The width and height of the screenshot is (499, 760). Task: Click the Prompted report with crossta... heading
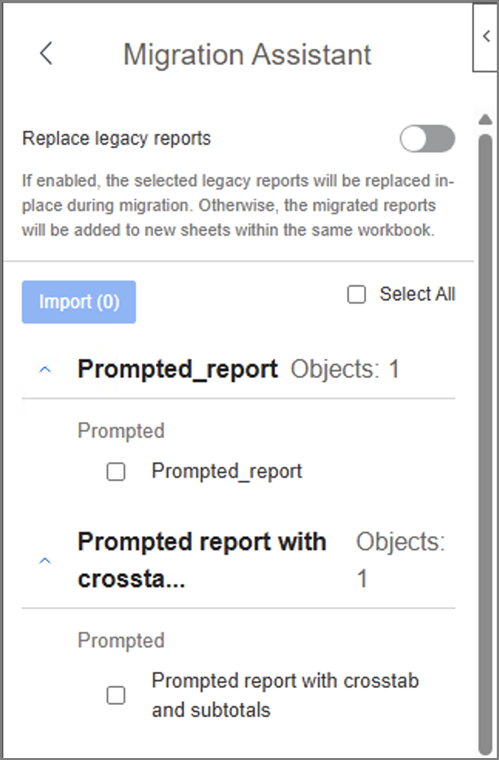(202, 560)
